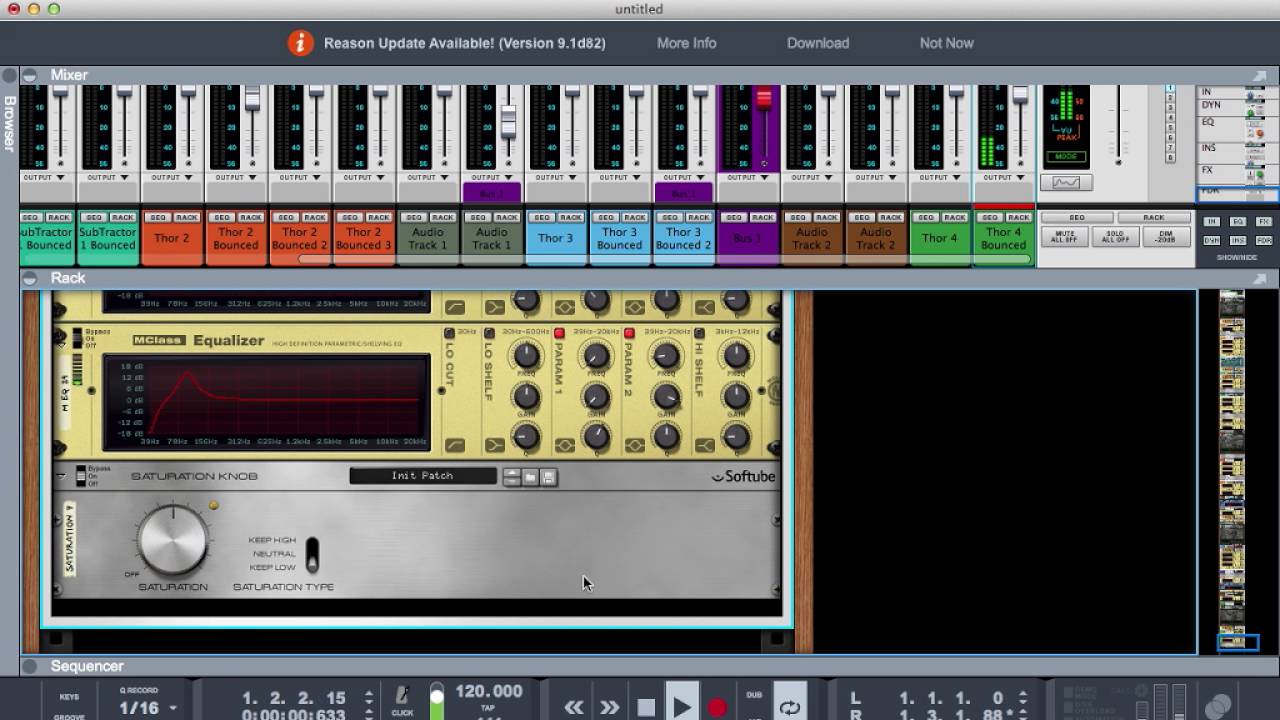Open More Info about the Reason update
This screenshot has width=1280, height=720.
click(x=686, y=43)
